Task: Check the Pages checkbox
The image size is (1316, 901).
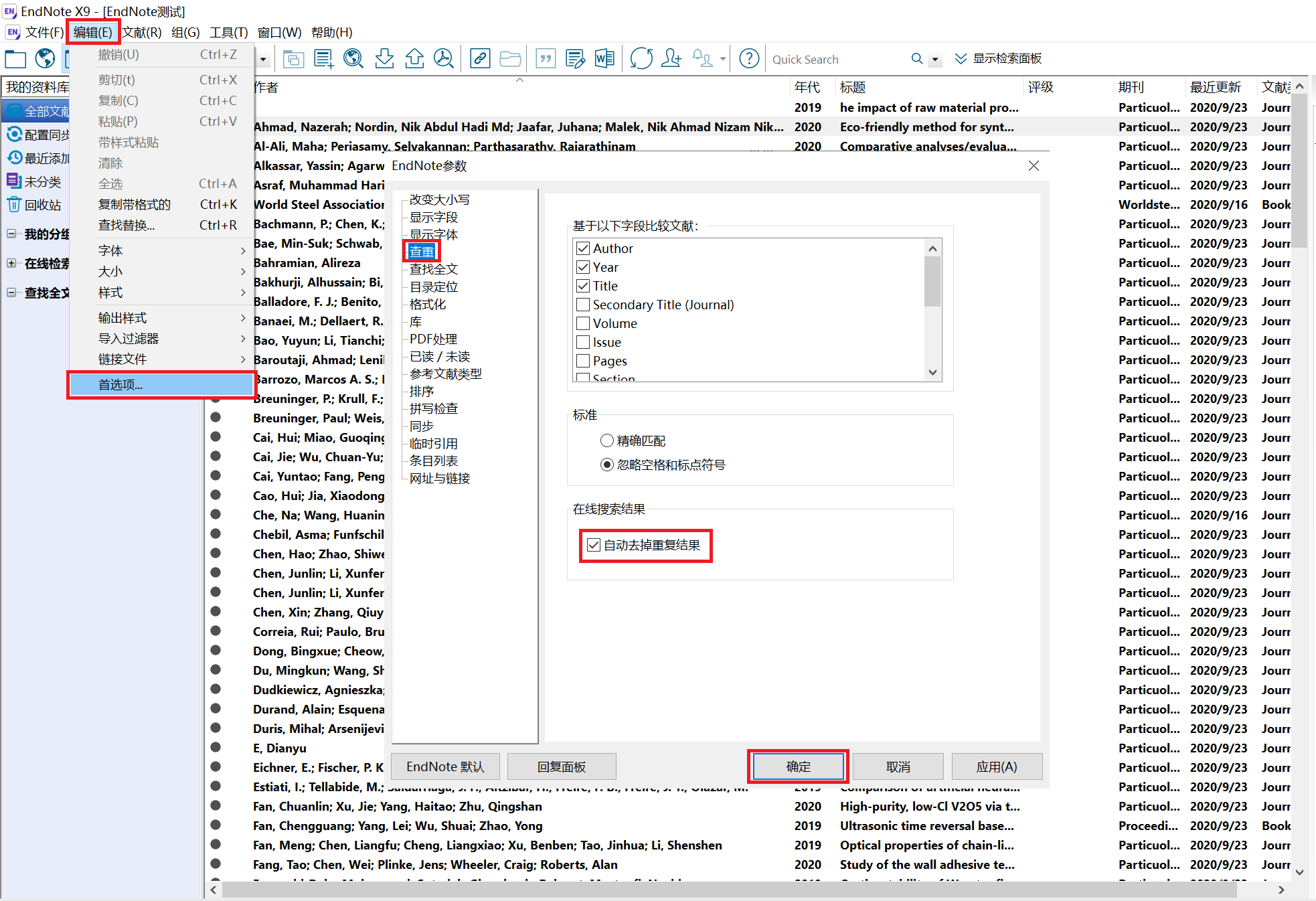Action: coord(583,361)
